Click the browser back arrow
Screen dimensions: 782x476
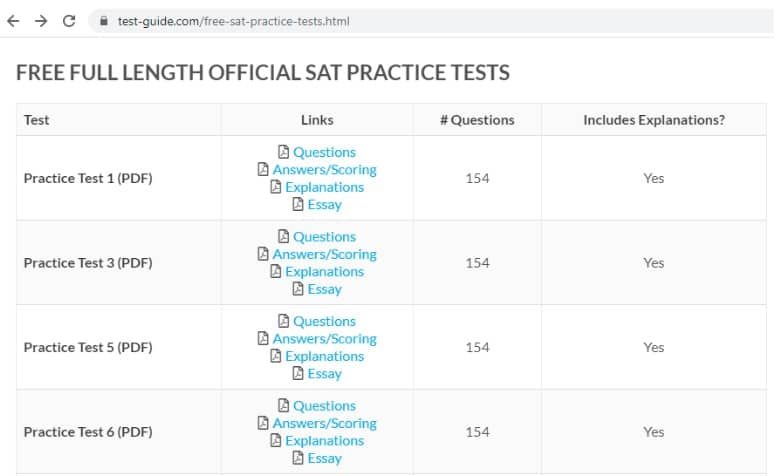(x=13, y=20)
